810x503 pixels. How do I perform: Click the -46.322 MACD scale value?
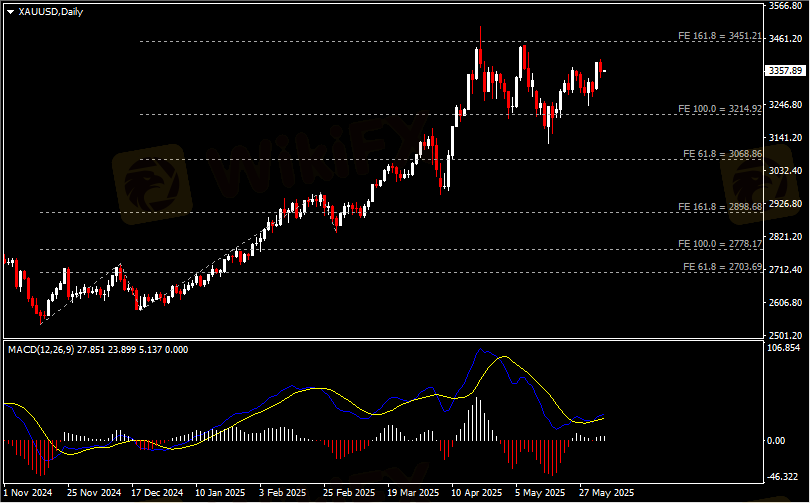click(784, 476)
